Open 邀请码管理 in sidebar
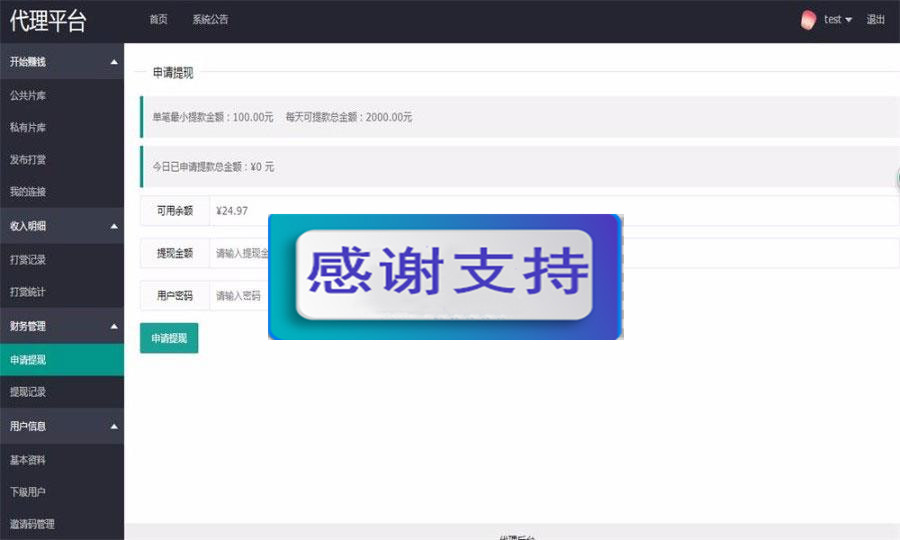Screen dimensions: 900x540 (62, 524)
